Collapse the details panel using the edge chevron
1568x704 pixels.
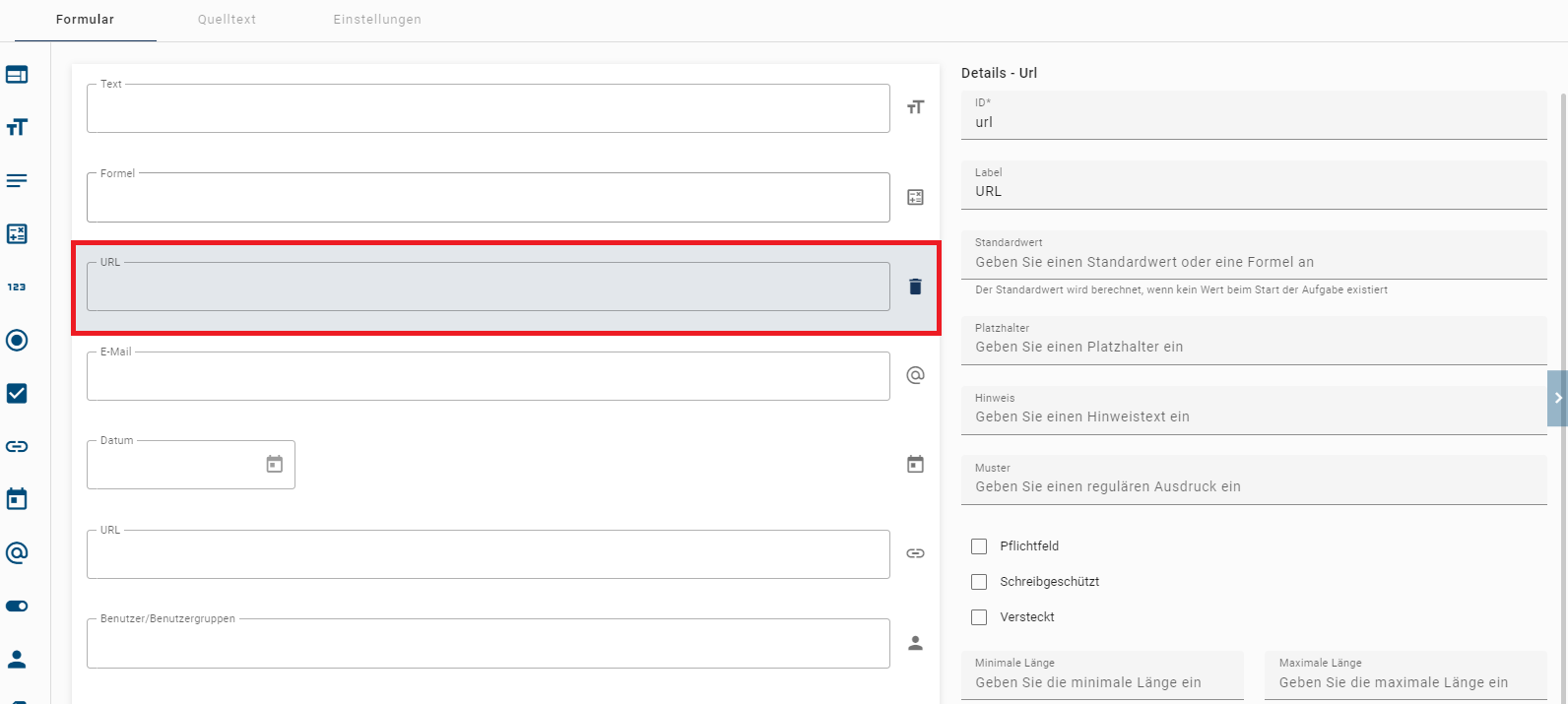1557,398
